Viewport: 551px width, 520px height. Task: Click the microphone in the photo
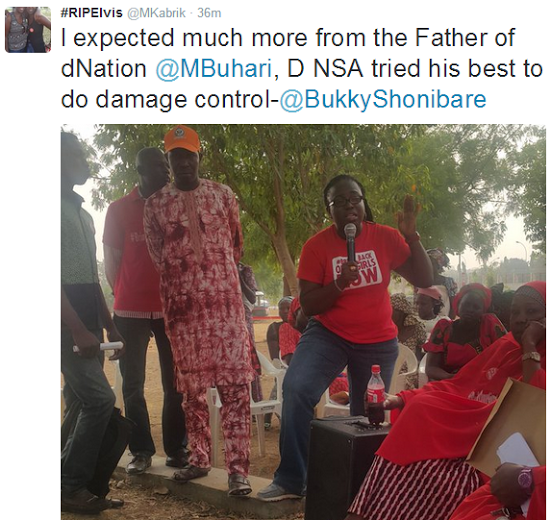coord(351,246)
